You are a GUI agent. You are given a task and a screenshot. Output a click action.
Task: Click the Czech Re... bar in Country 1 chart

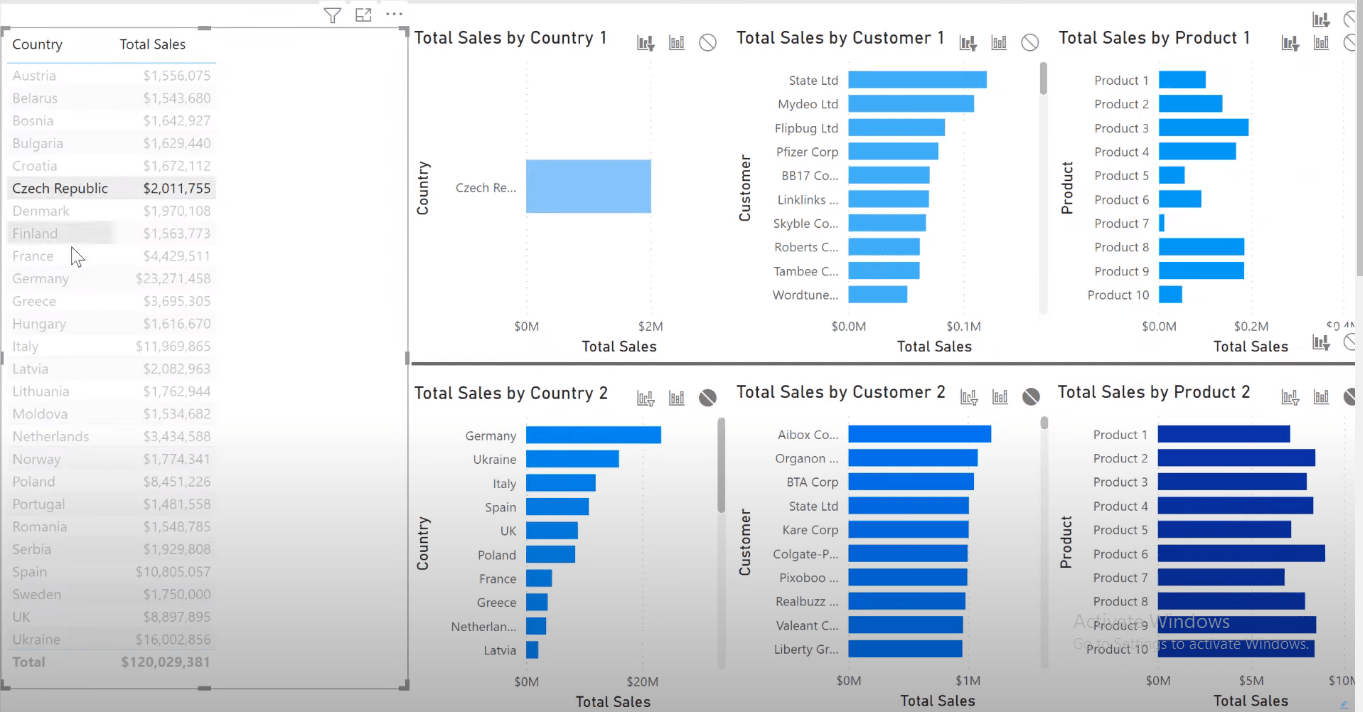(x=588, y=186)
